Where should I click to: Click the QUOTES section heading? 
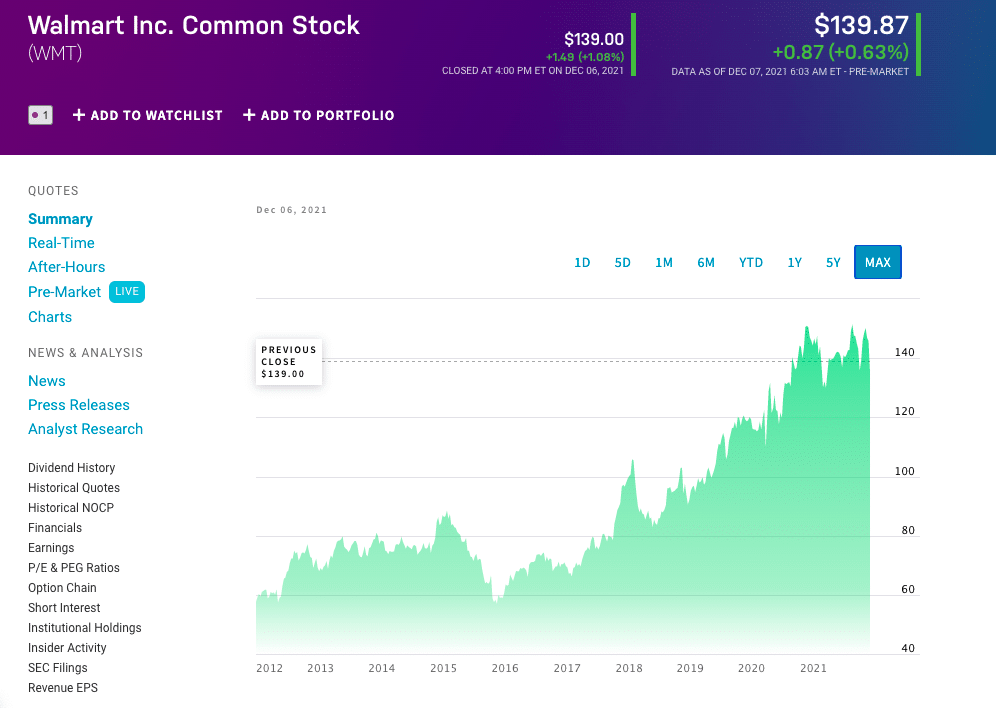pos(53,191)
